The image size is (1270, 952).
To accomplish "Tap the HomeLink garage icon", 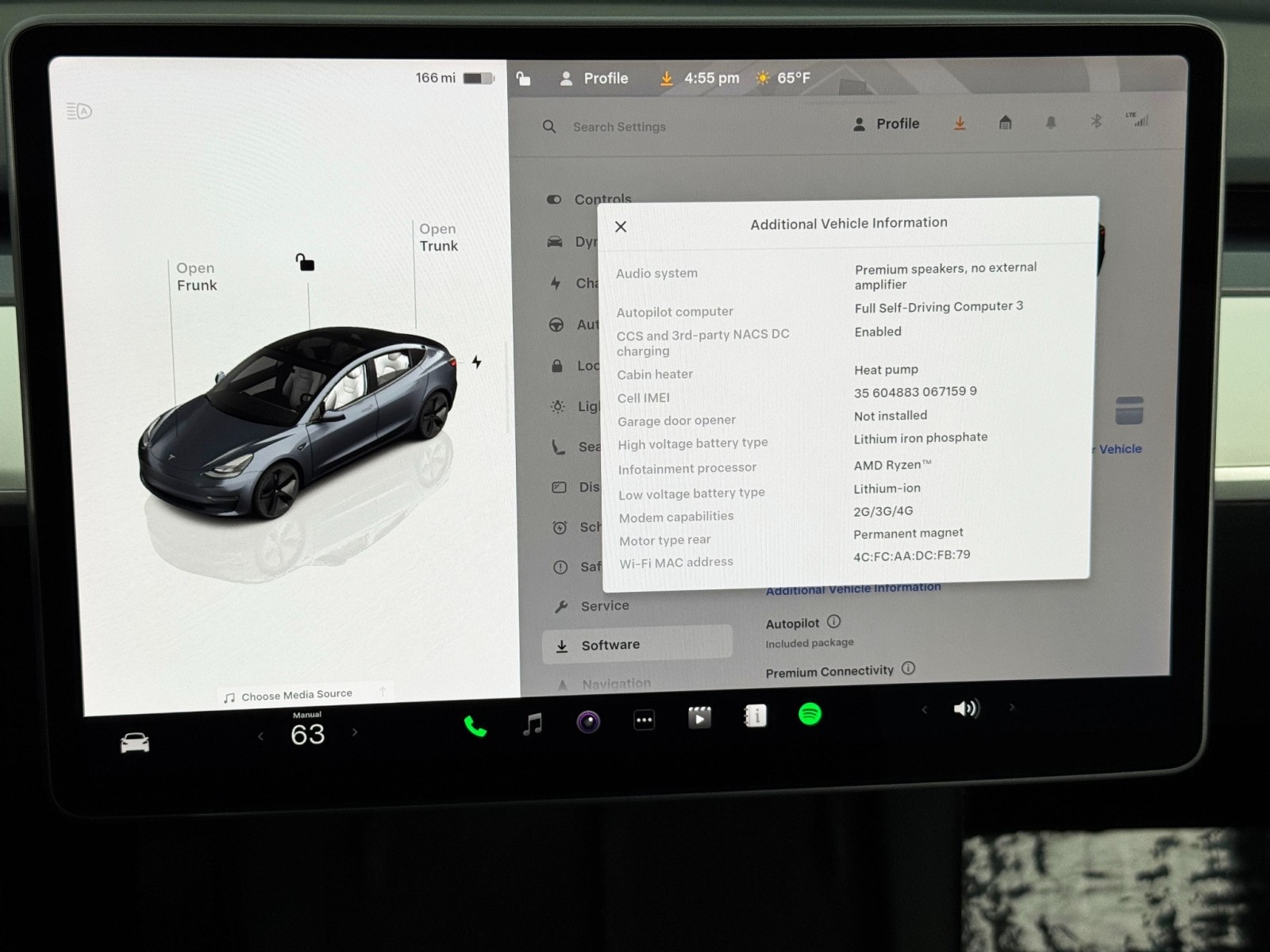I will [1005, 122].
